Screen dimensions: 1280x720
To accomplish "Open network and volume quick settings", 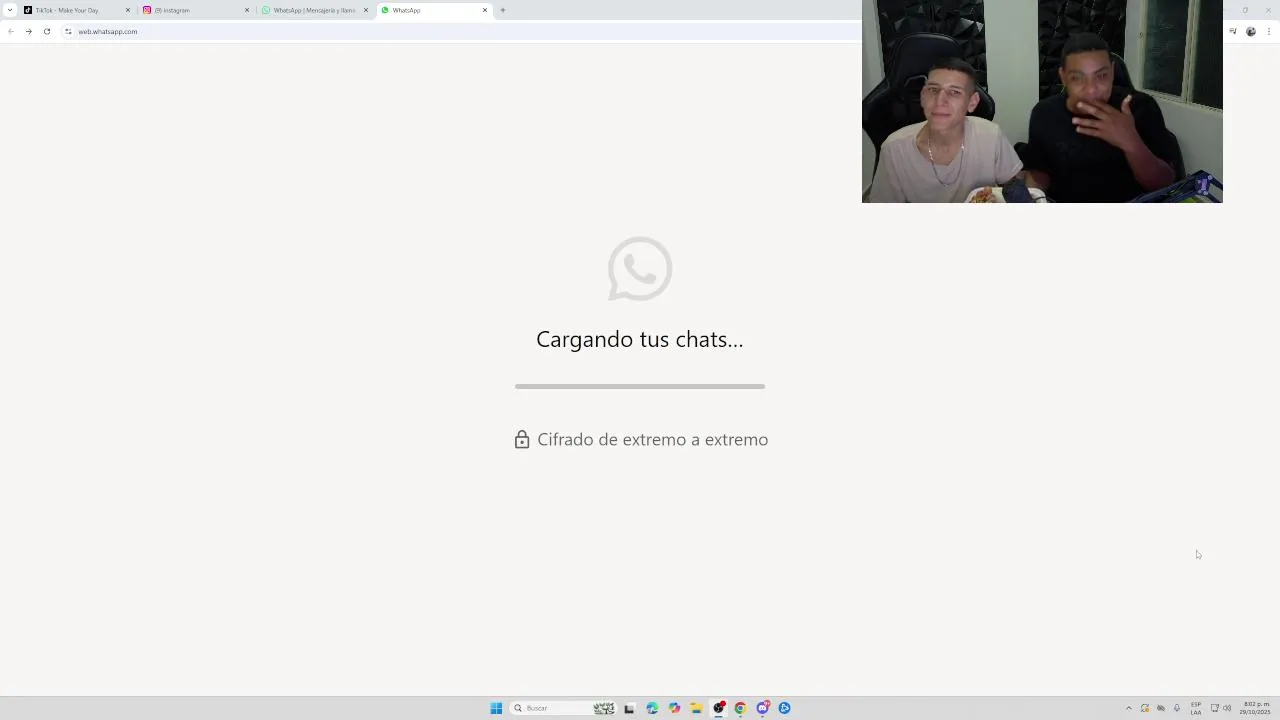I will (1221, 708).
